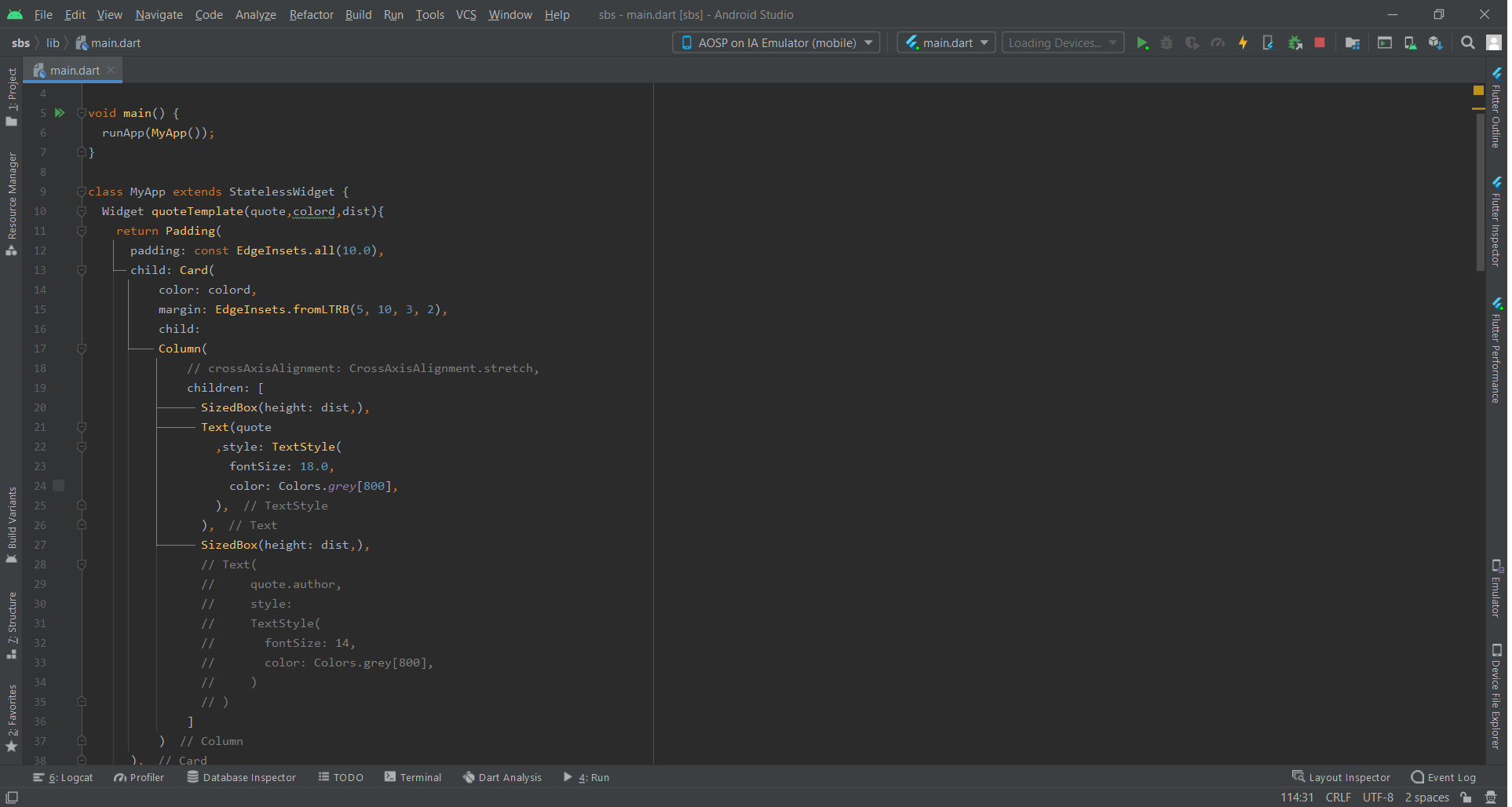Open the Emulator side panel
1512x807 pixels.
[x=1496, y=590]
